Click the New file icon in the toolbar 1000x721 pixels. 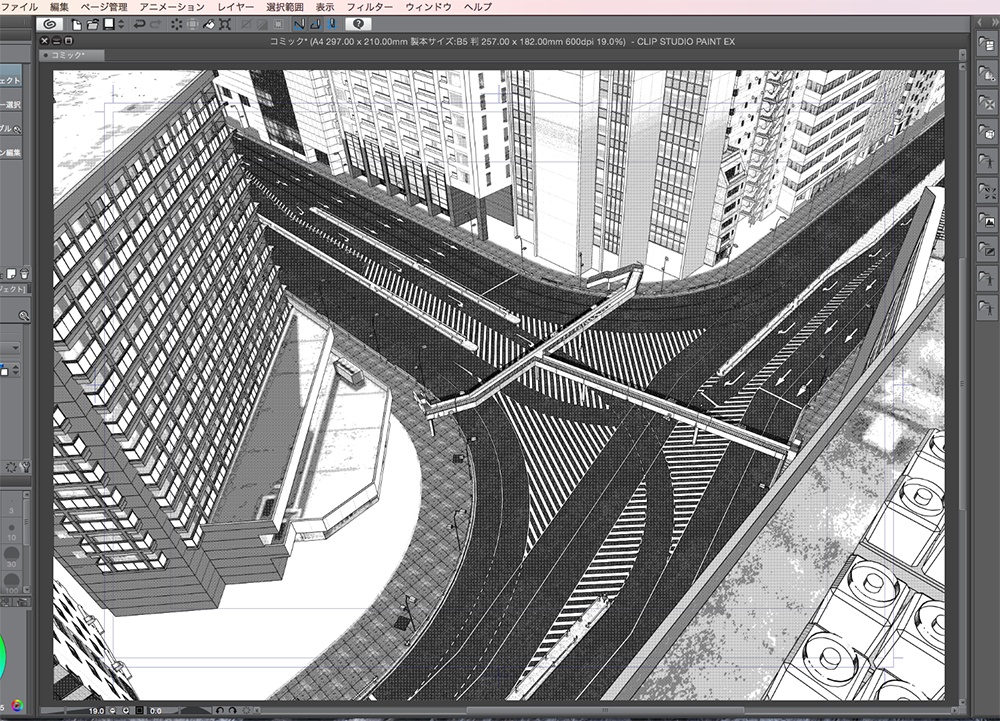(x=75, y=25)
